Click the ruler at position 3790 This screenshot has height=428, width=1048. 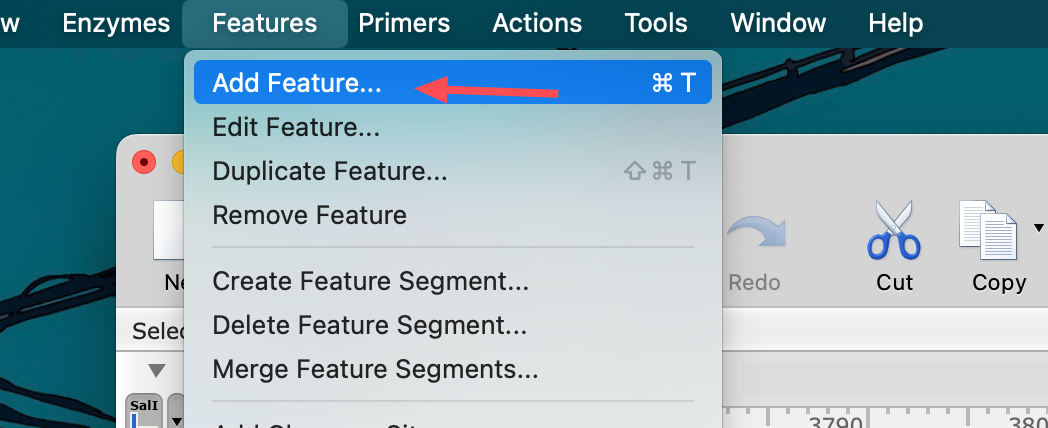pyautogui.click(x=829, y=420)
